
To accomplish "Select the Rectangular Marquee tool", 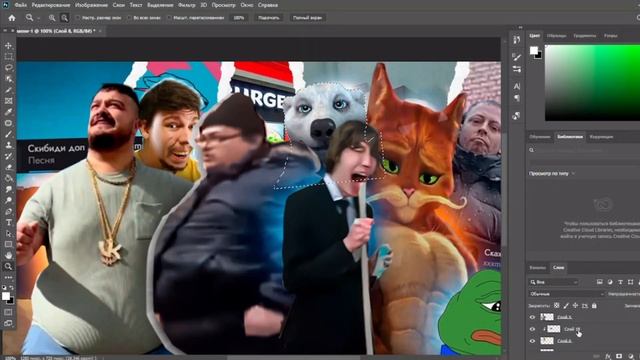I will point(9,56).
